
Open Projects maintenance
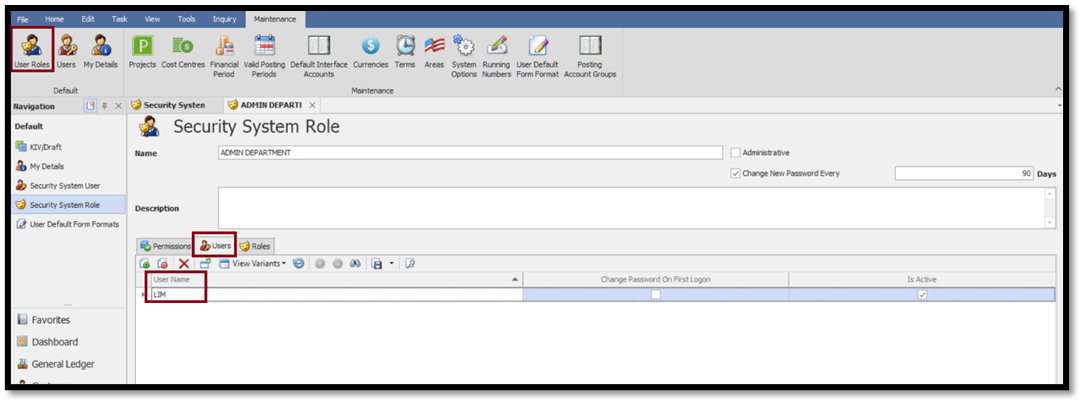(x=142, y=50)
